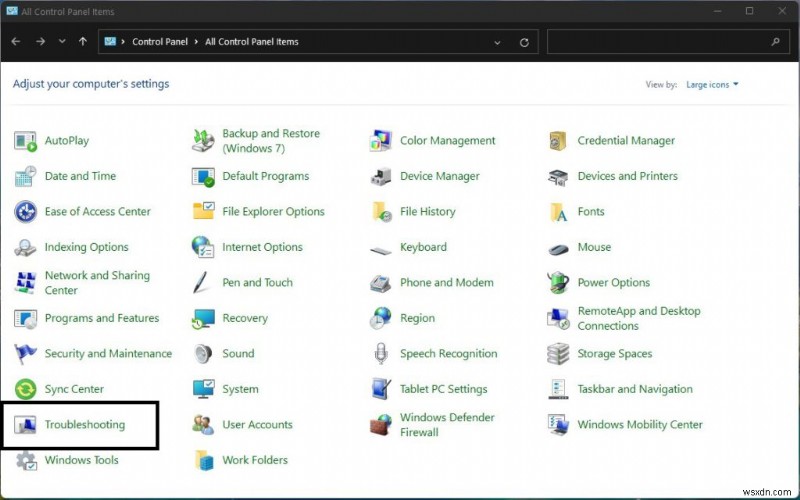This screenshot has width=800, height=500.
Task: Open Backup and Restore icon
Action: [203, 141]
